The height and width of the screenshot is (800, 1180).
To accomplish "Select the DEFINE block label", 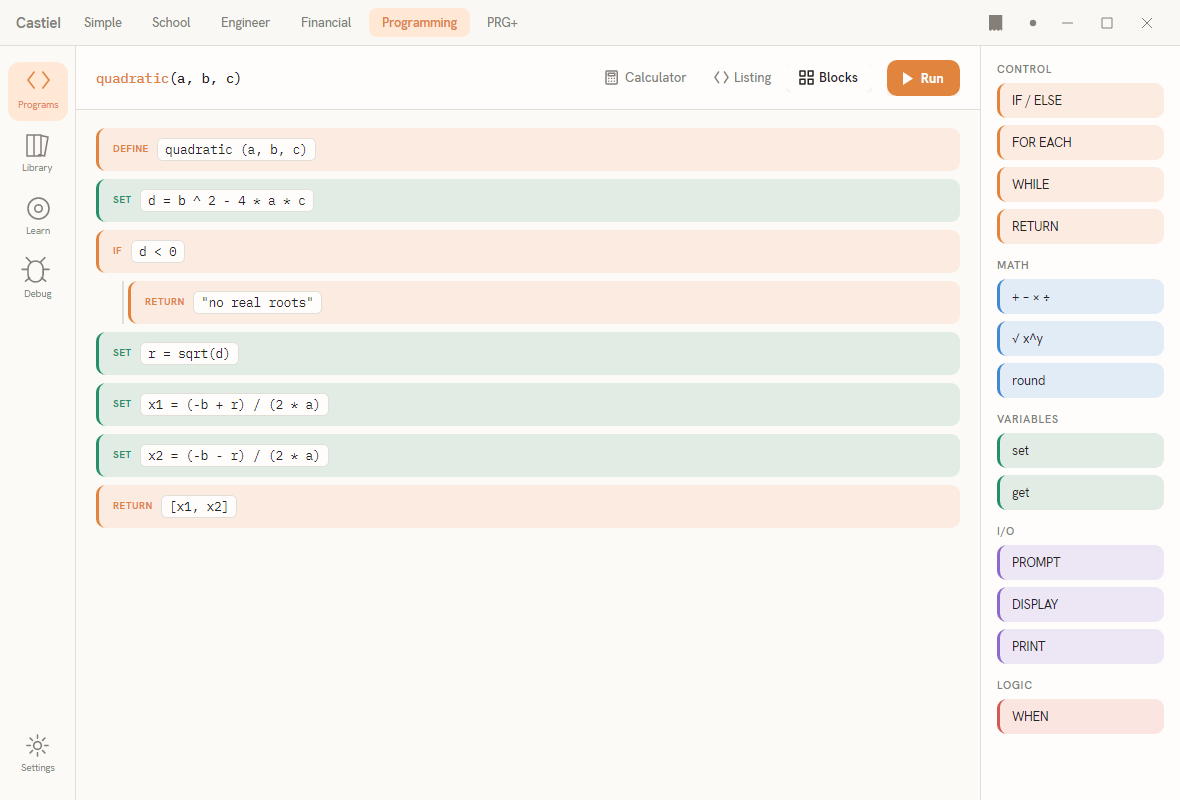I will click(130, 149).
